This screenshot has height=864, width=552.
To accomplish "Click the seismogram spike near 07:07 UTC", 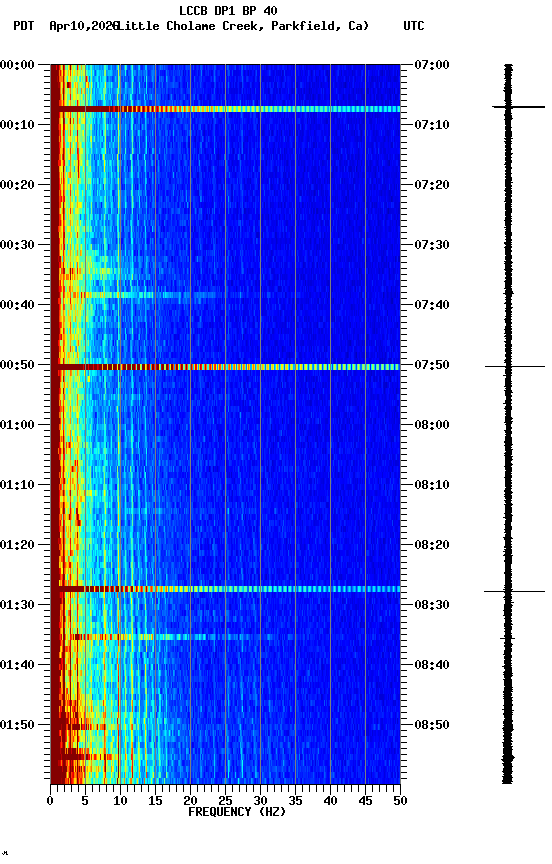I will [518, 107].
